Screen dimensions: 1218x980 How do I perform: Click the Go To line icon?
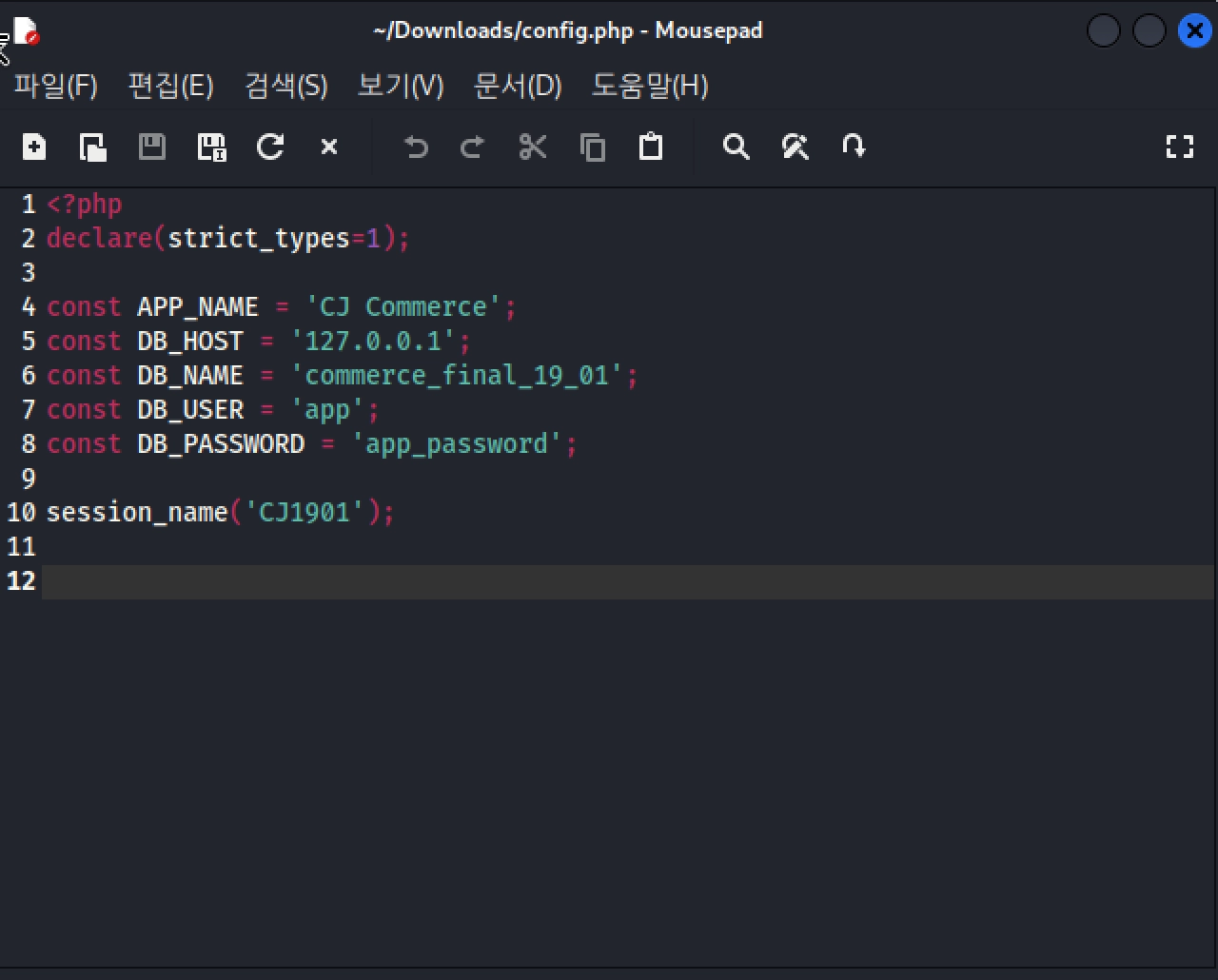[854, 147]
